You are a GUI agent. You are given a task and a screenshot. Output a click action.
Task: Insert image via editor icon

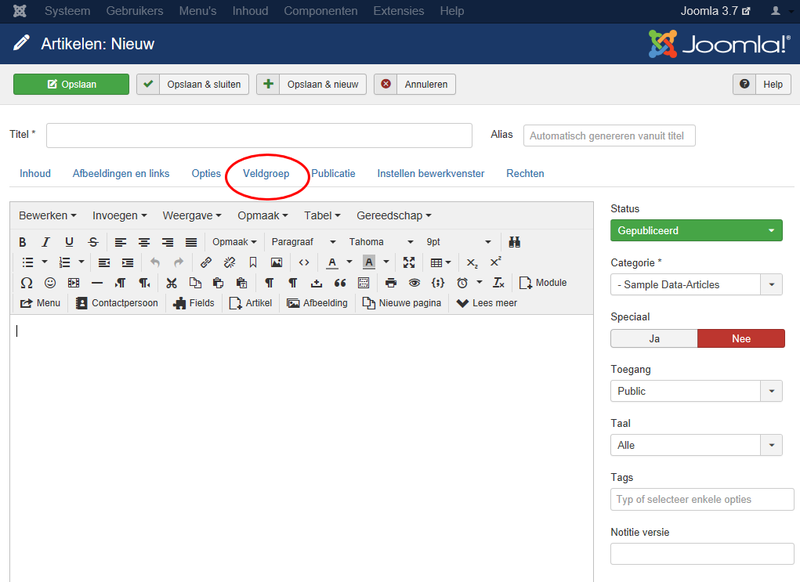point(277,262)
